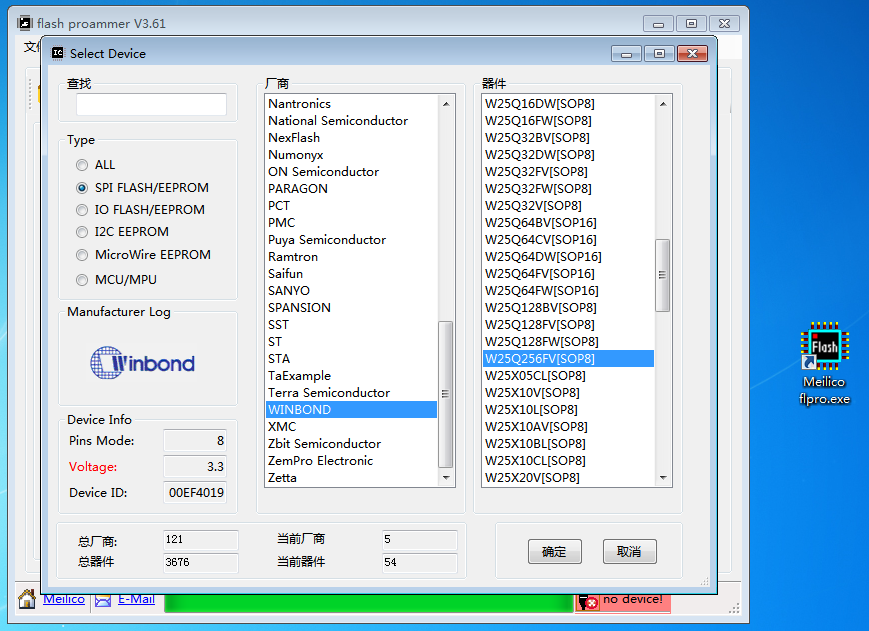
Task: Click the no device status icon
Action: pyautogui.click(x=588, y=602)
